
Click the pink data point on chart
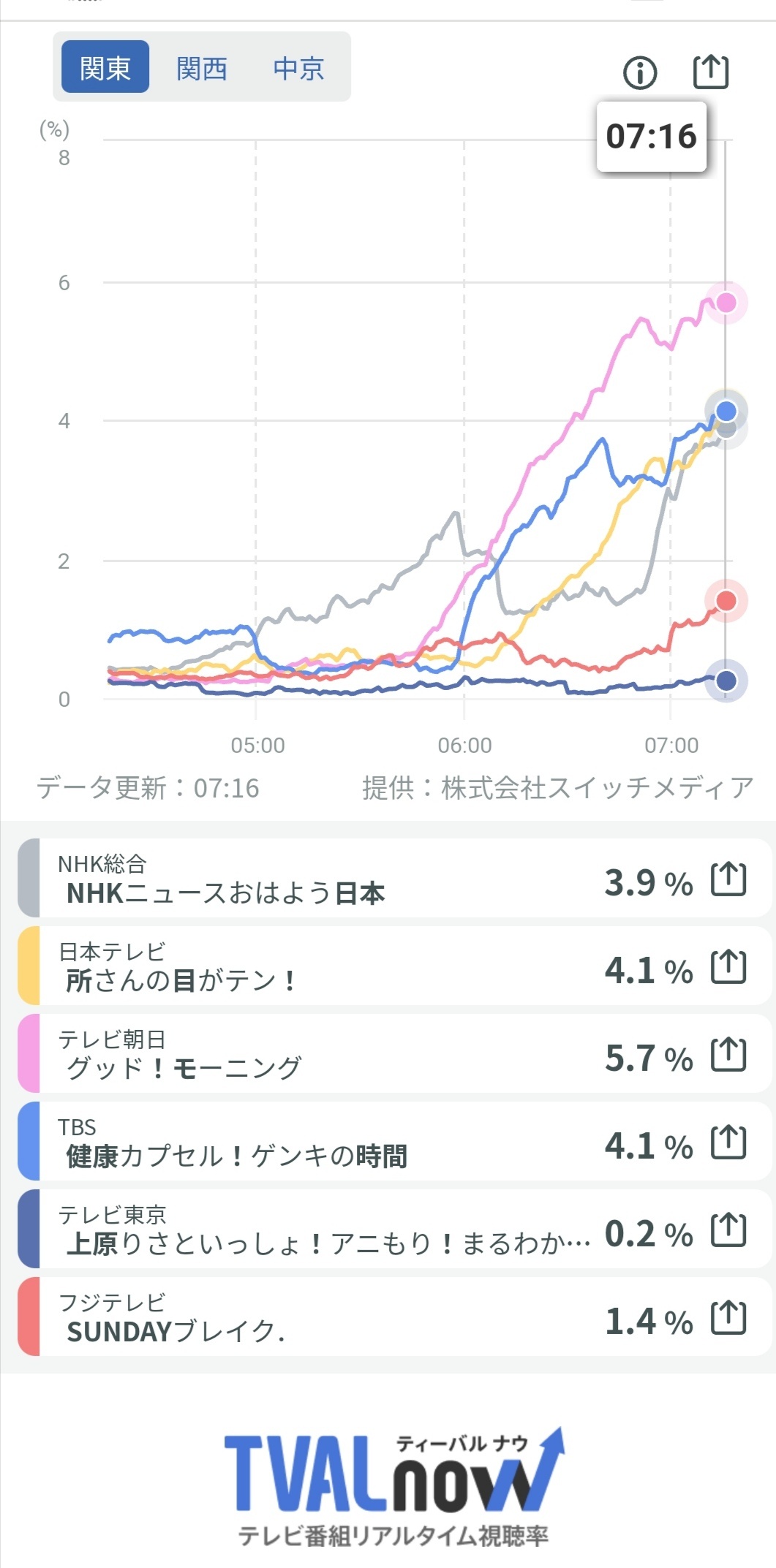pos(726,303)
